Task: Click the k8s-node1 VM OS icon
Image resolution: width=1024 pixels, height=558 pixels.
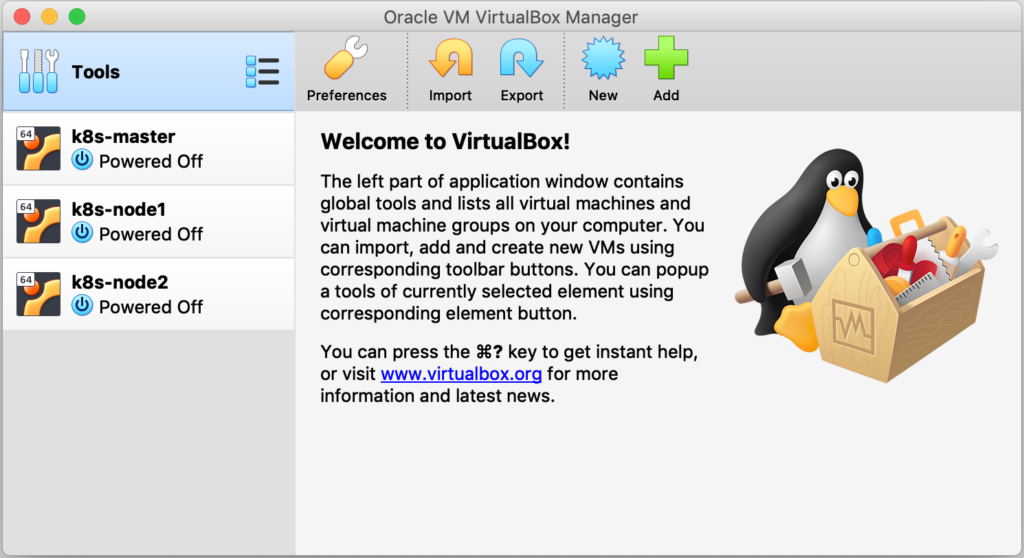Action: 39,221
